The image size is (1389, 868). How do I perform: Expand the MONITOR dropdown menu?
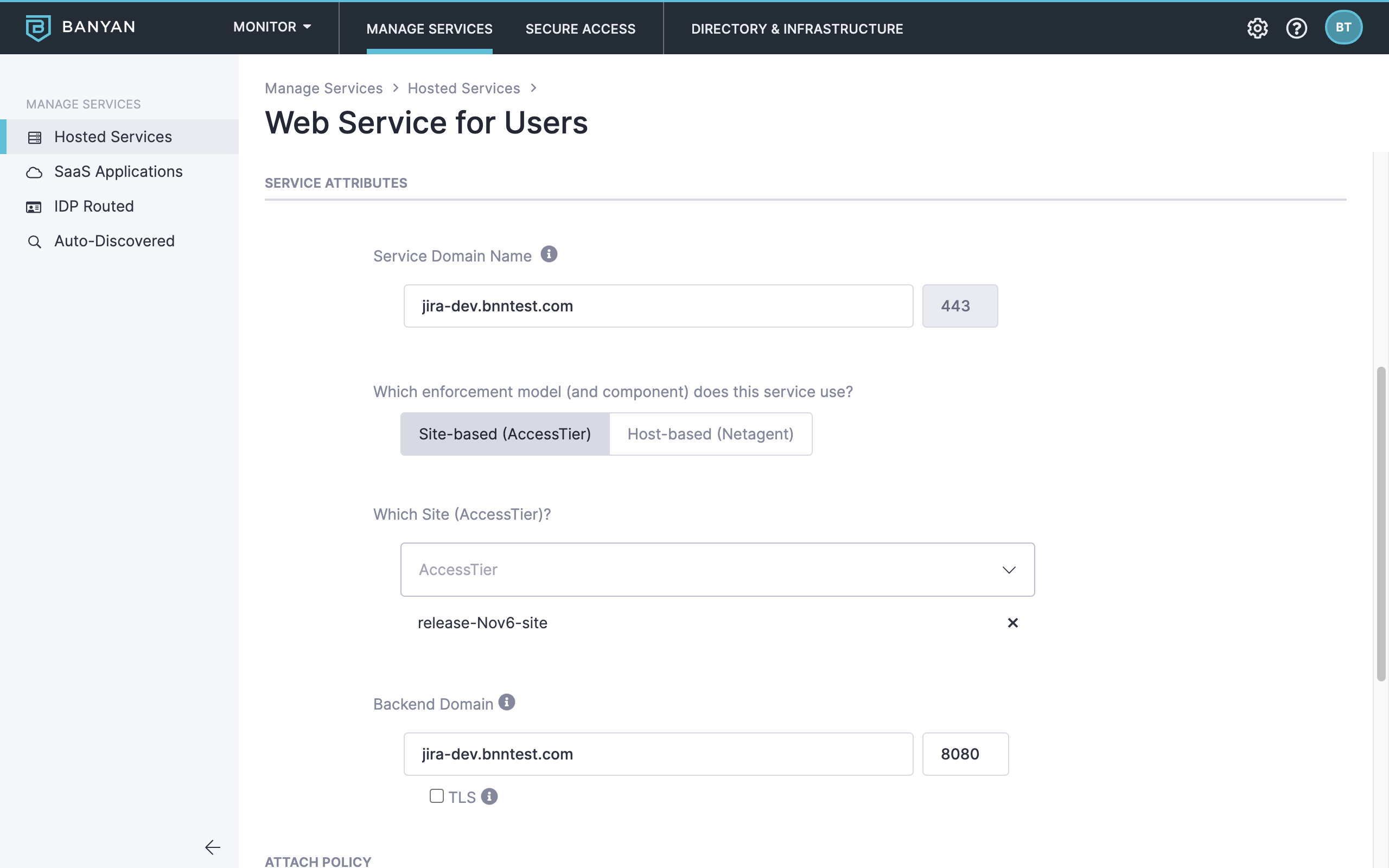(272, 27)
